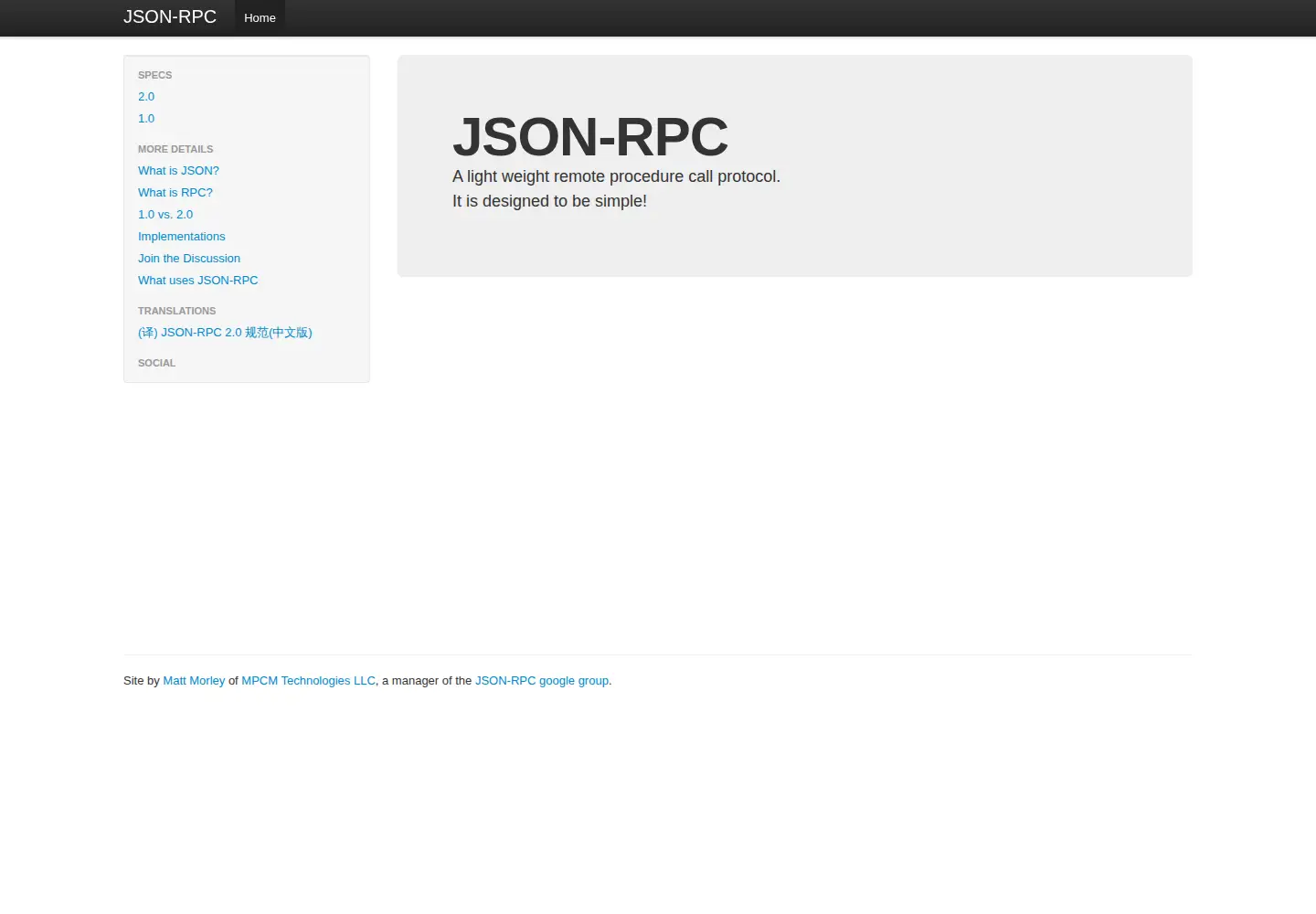Open the Chinese JSON-RPC 2.0 translation link
The image size is (1316, 914).
tap(225, 333)
